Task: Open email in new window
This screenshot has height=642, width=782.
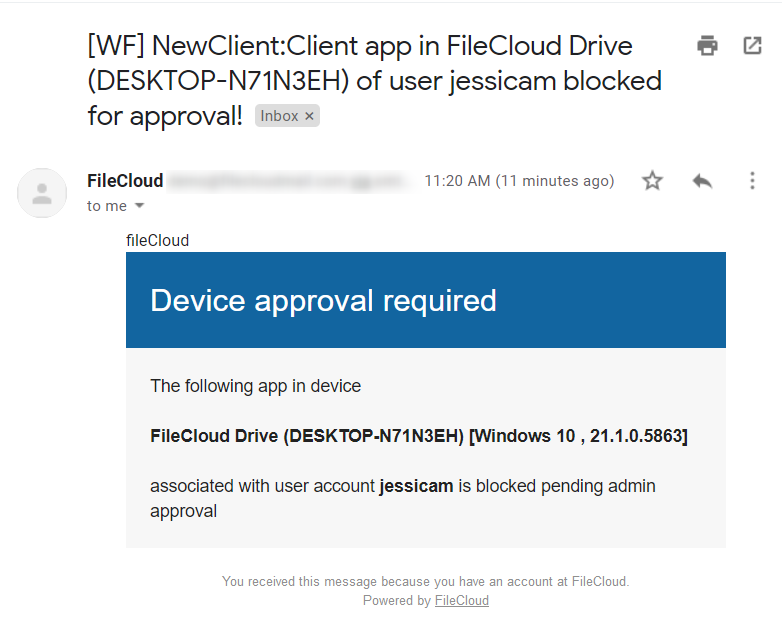Action: (752, 45)
